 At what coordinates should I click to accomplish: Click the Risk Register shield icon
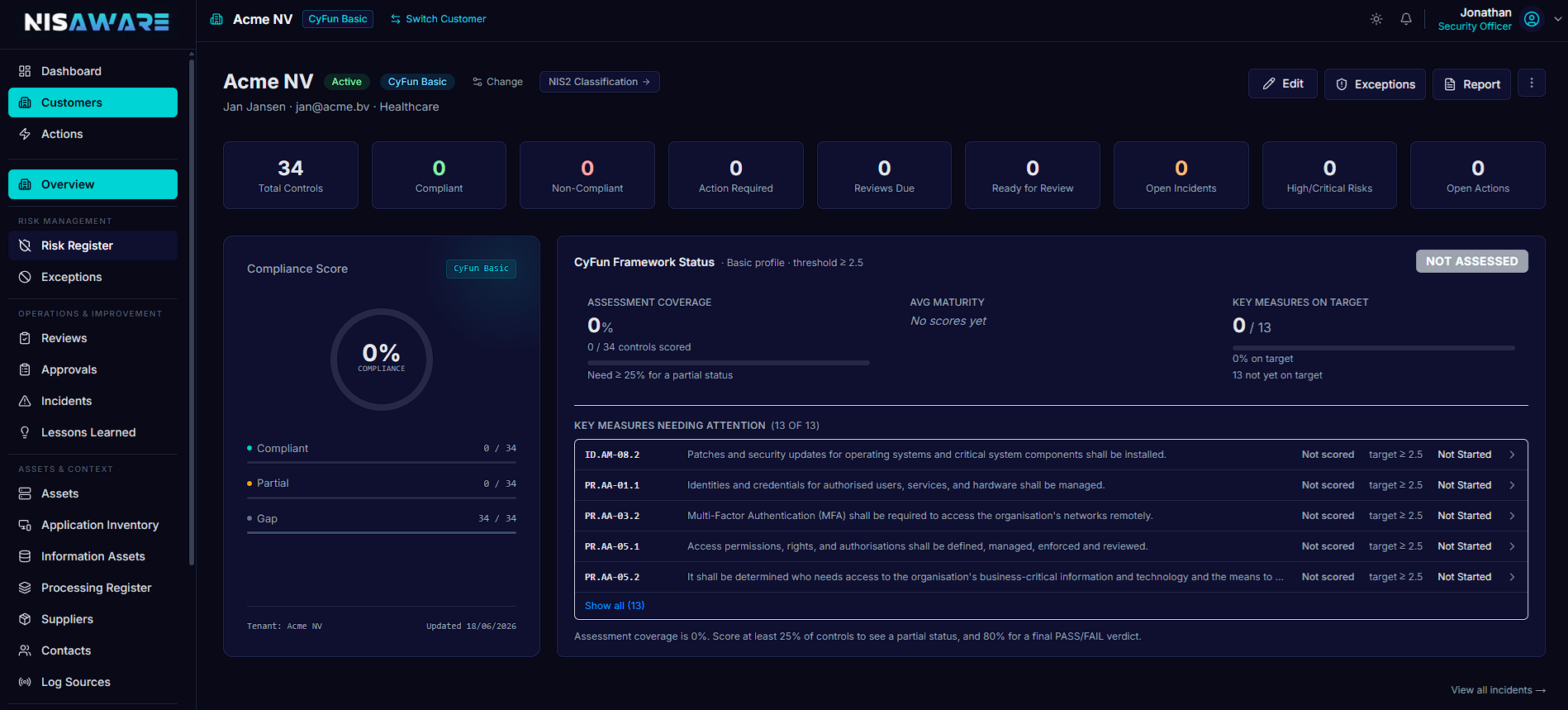25,245
